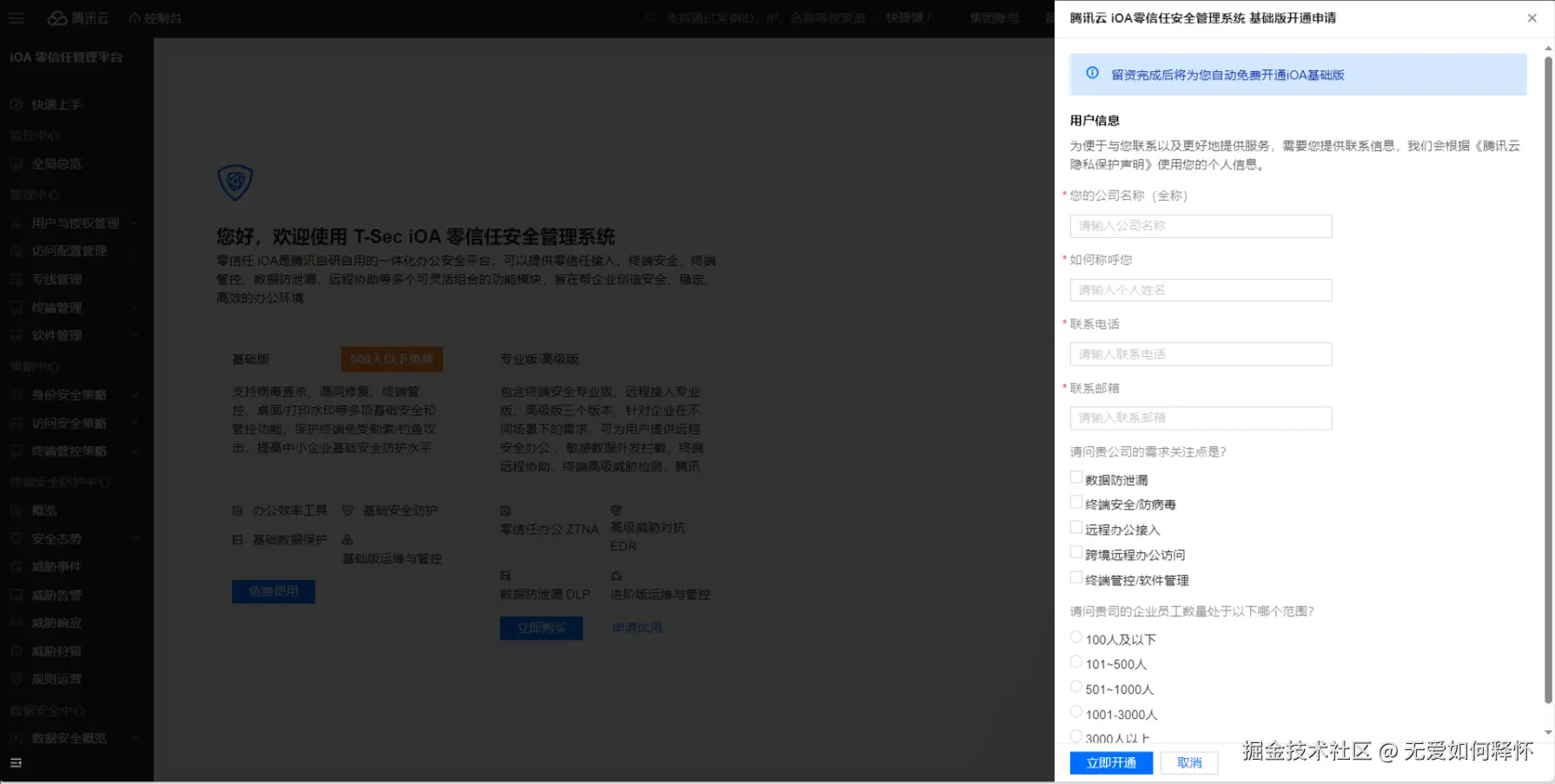The width and height of the screenshot is (1555, 784).
Task: Click the icon beside 专线管理 in the sidebar
Action: 16,280
